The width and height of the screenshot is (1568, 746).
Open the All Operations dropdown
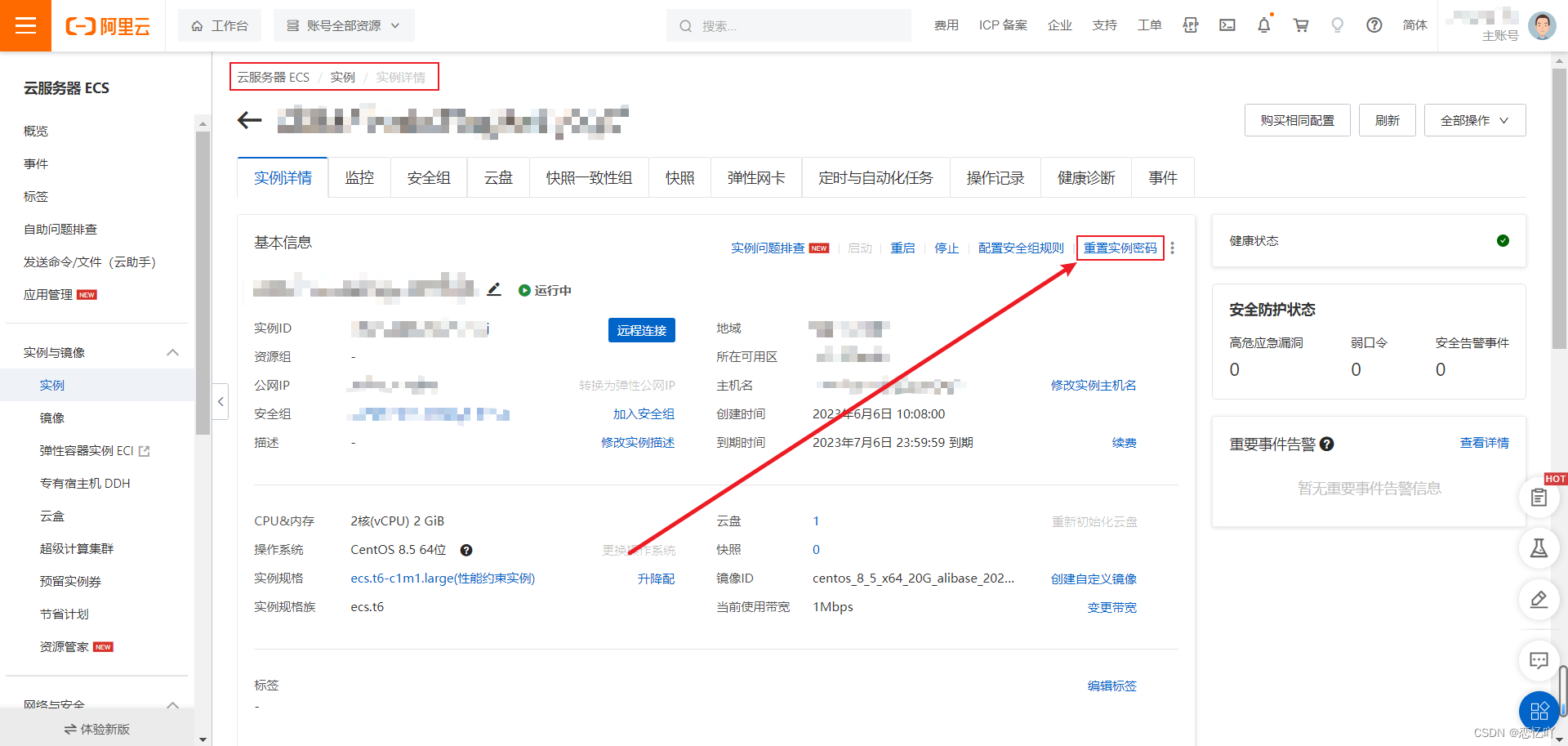click(x=1475, y=120)
